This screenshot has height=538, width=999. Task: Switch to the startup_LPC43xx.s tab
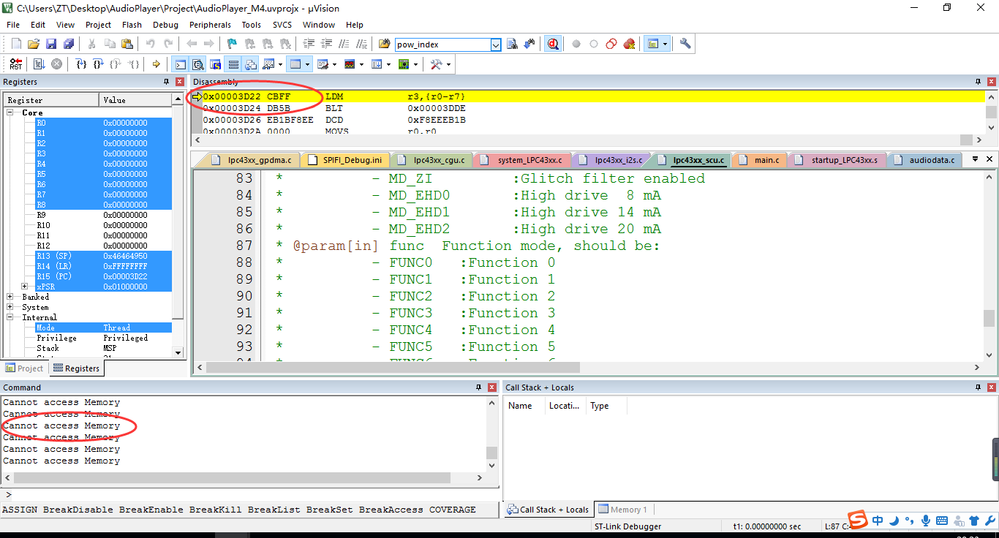point(837,160)
